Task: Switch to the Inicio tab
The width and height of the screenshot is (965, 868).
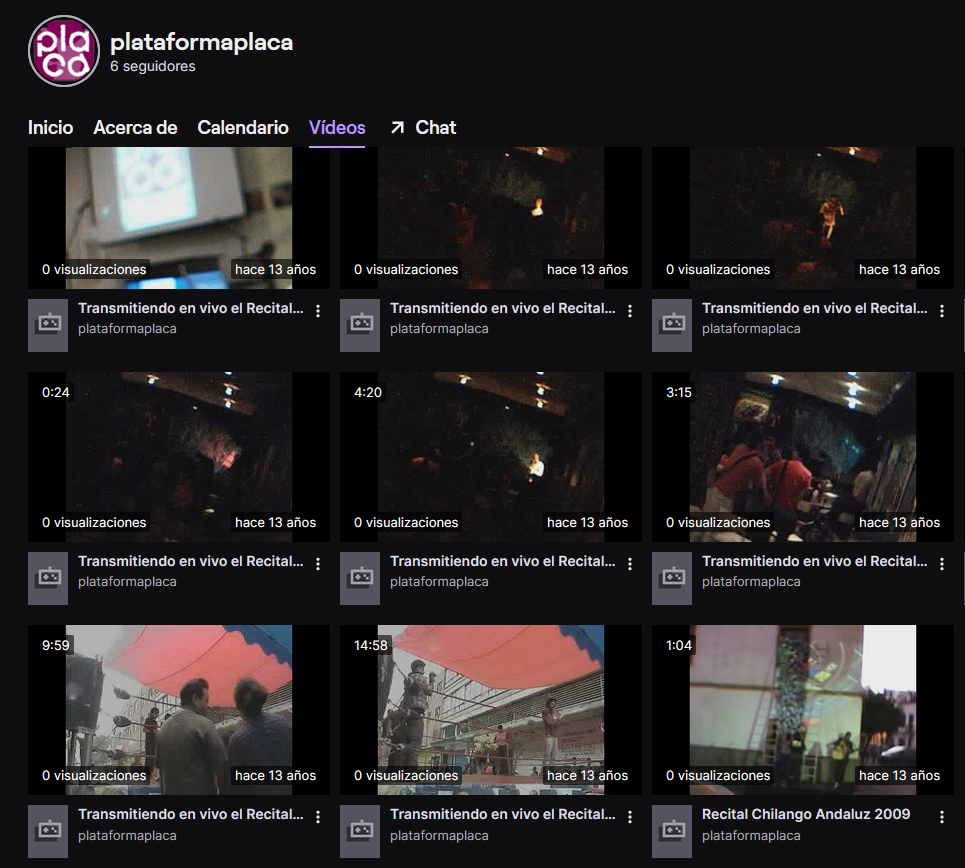Action: (x=50, y=128)
